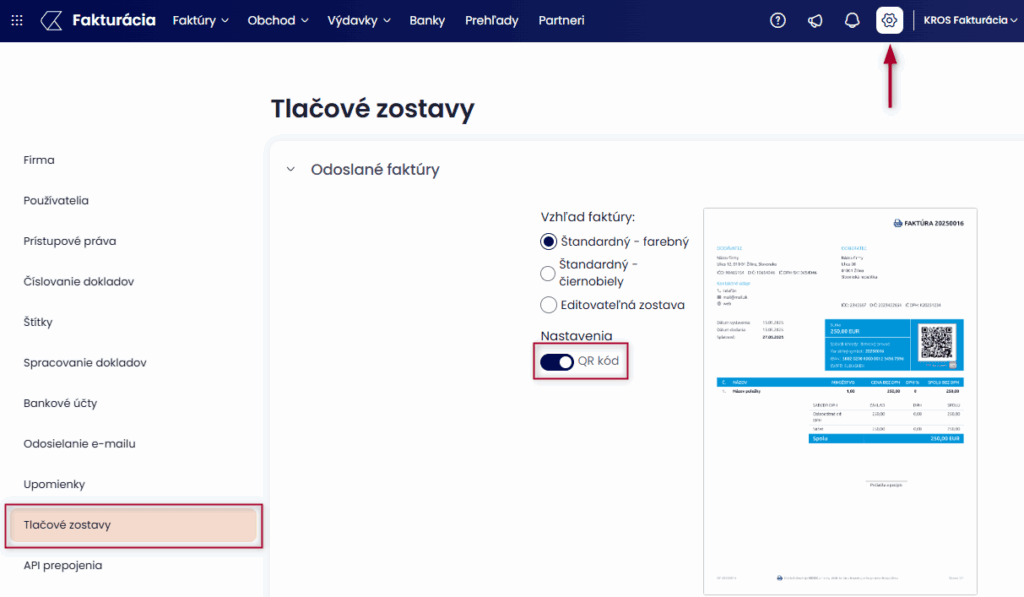
Task: Open the KROS Fakturácia account dropdown
Action: (965, 20)
